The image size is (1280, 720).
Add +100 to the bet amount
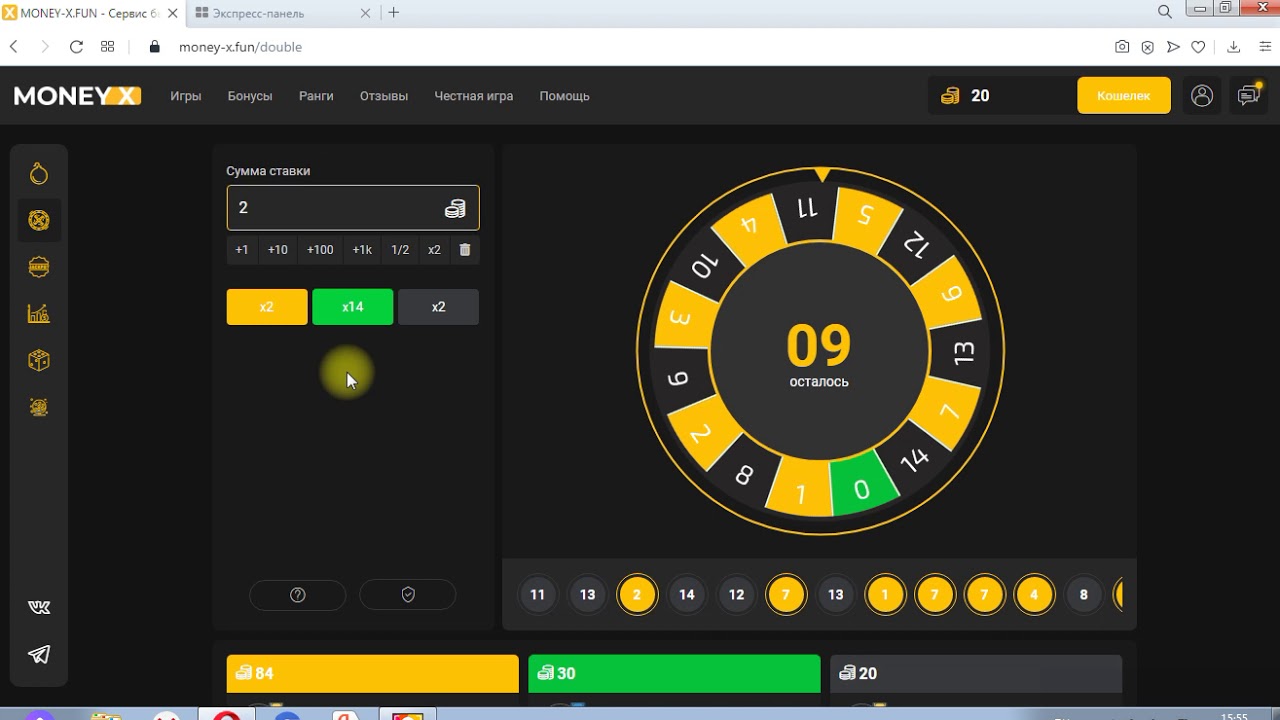320,250
